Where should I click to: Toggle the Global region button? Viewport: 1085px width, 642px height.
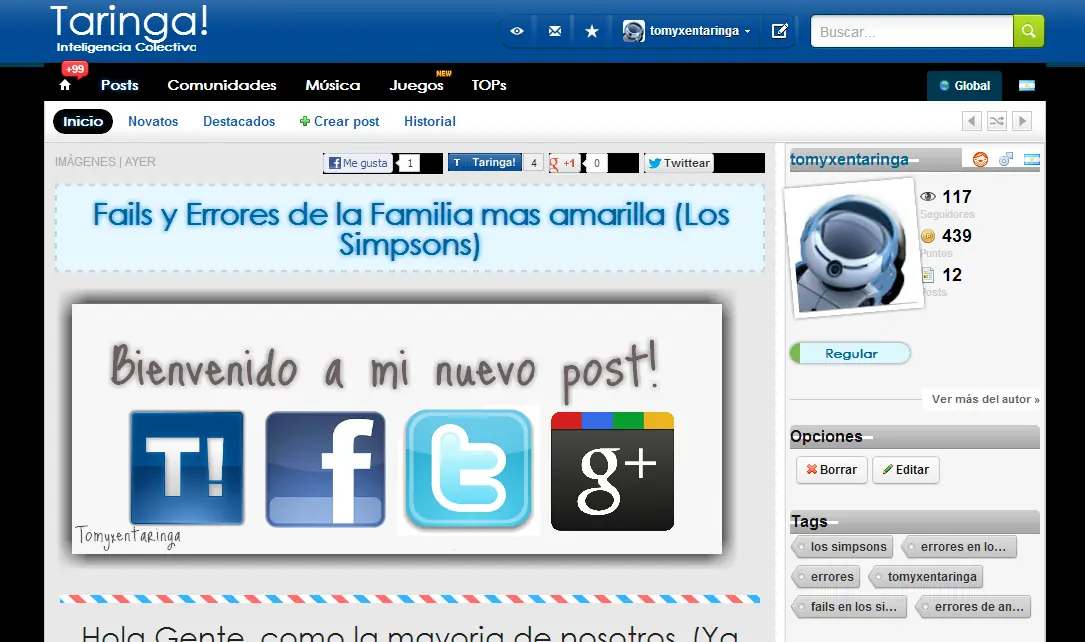(x=965, y=86)
